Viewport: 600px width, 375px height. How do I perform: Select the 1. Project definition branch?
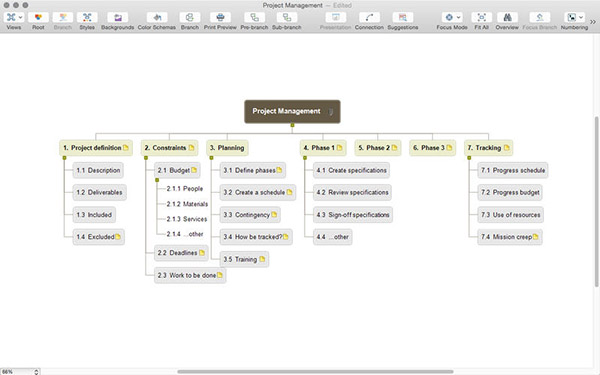[96, 148]
